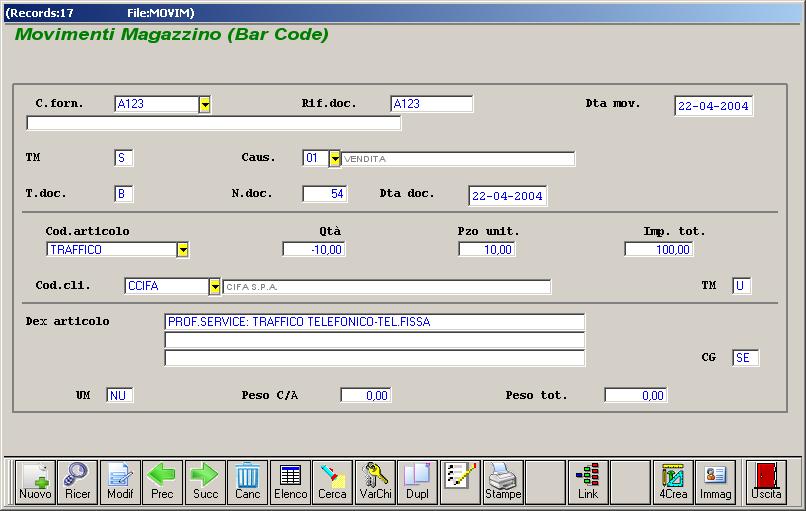The width and height of the screenshot is (806, 511).
Task: Open the Ricer search magnifier icon
Action: [x=78, y=482]
